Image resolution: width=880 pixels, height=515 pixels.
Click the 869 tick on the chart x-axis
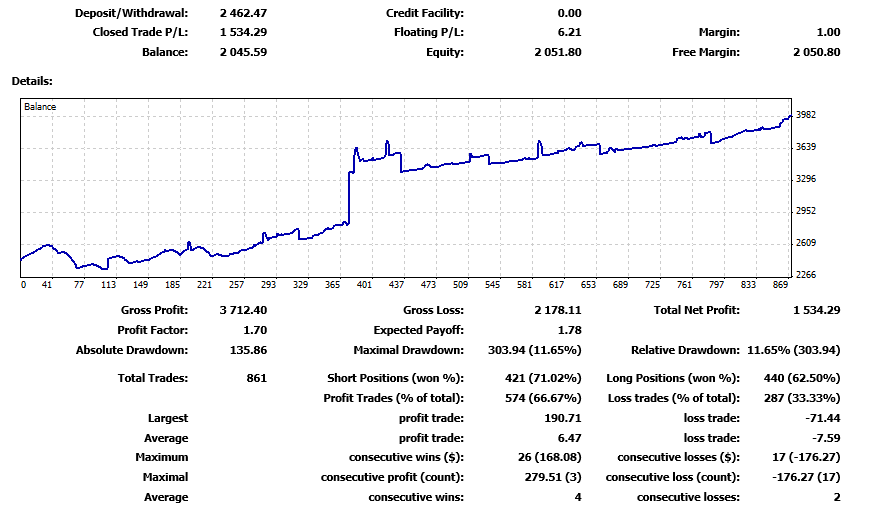click(780, 285)
